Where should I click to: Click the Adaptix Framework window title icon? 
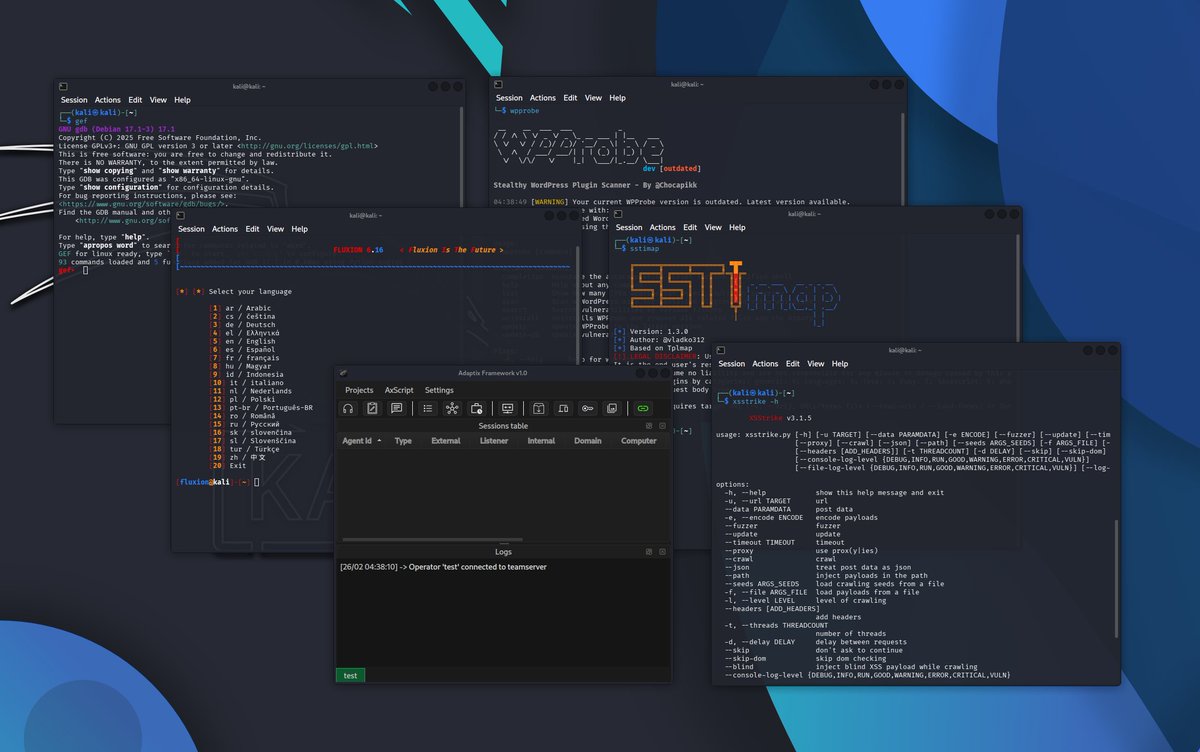click(x=343, y=373)
